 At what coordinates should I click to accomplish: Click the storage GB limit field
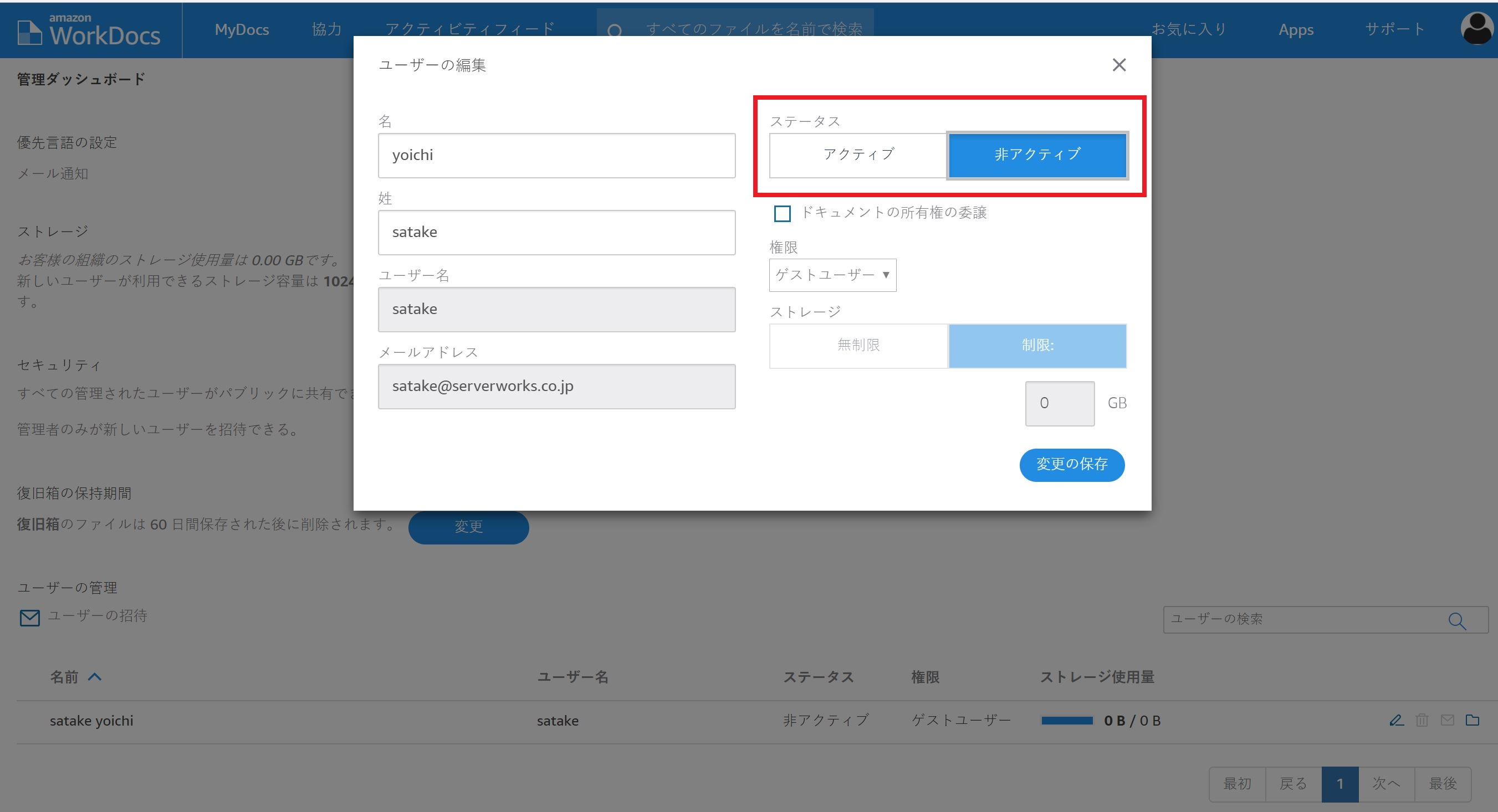coord(1060,403)
